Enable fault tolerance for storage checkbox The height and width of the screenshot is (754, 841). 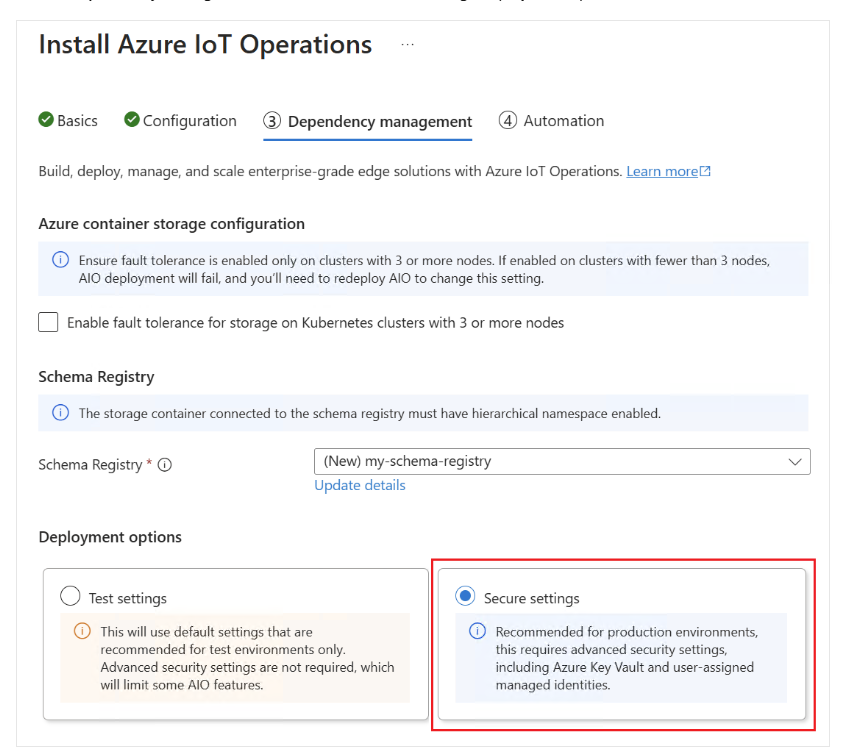pos(48,322)
